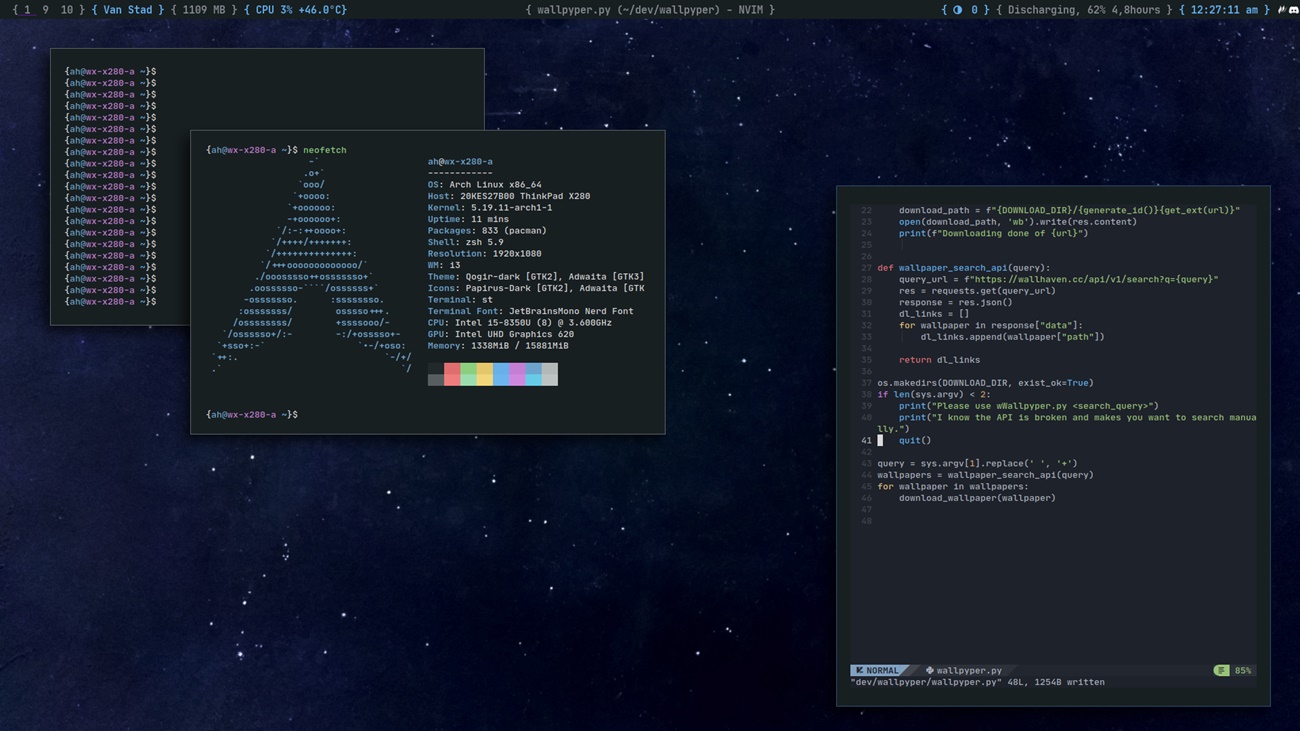Click the Theme: Qogir-dark line
This screenshot has width=1300, height=731.
point(536,277)
